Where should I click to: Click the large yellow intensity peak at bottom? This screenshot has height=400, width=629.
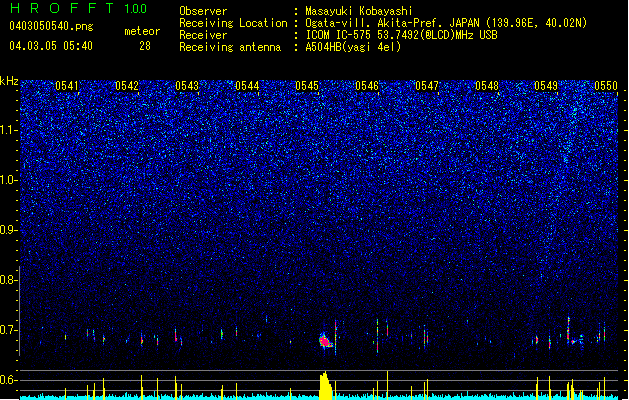pos(326,386)
